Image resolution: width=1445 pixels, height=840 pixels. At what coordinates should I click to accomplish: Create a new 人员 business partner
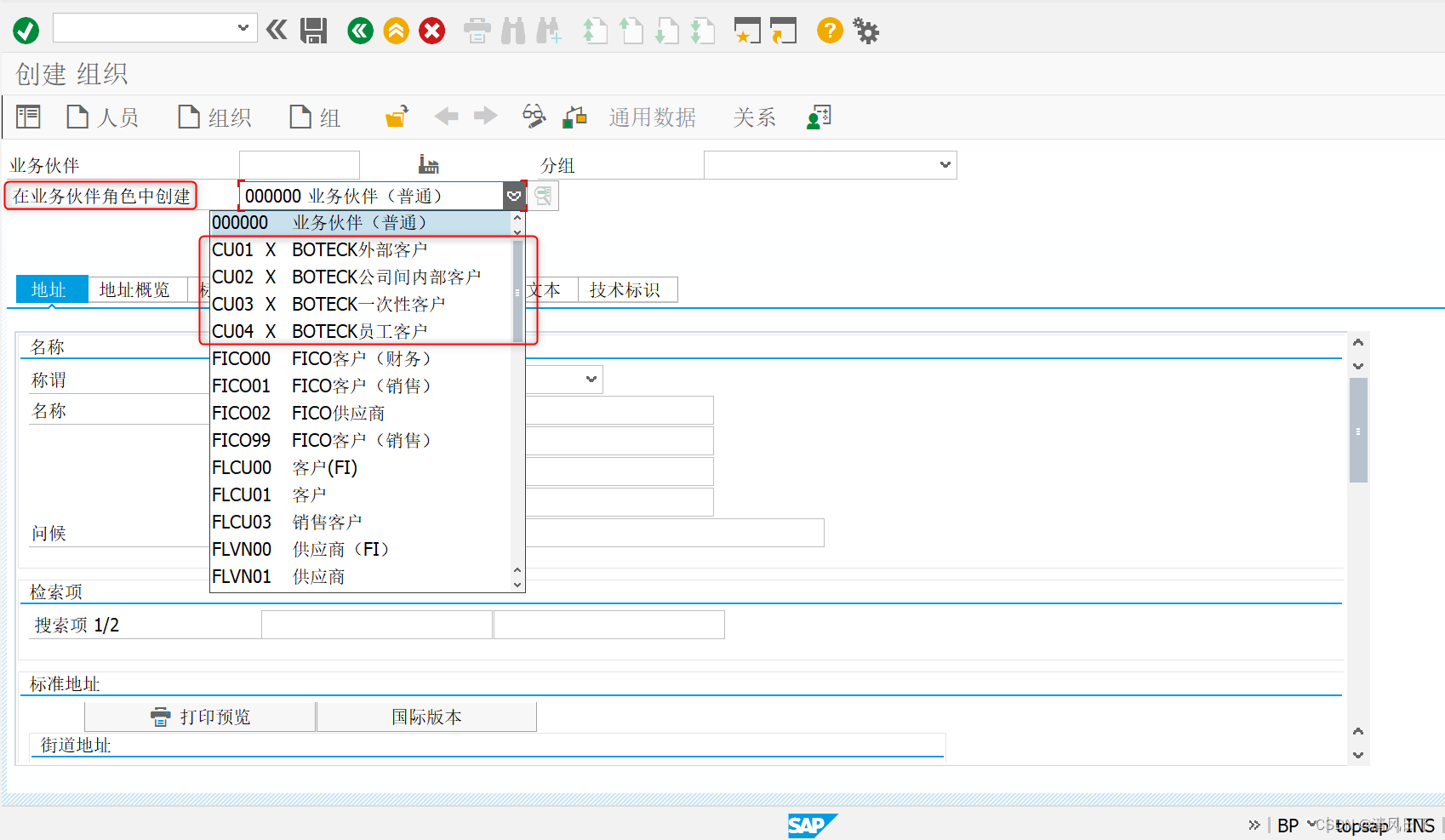click(103, 117)
